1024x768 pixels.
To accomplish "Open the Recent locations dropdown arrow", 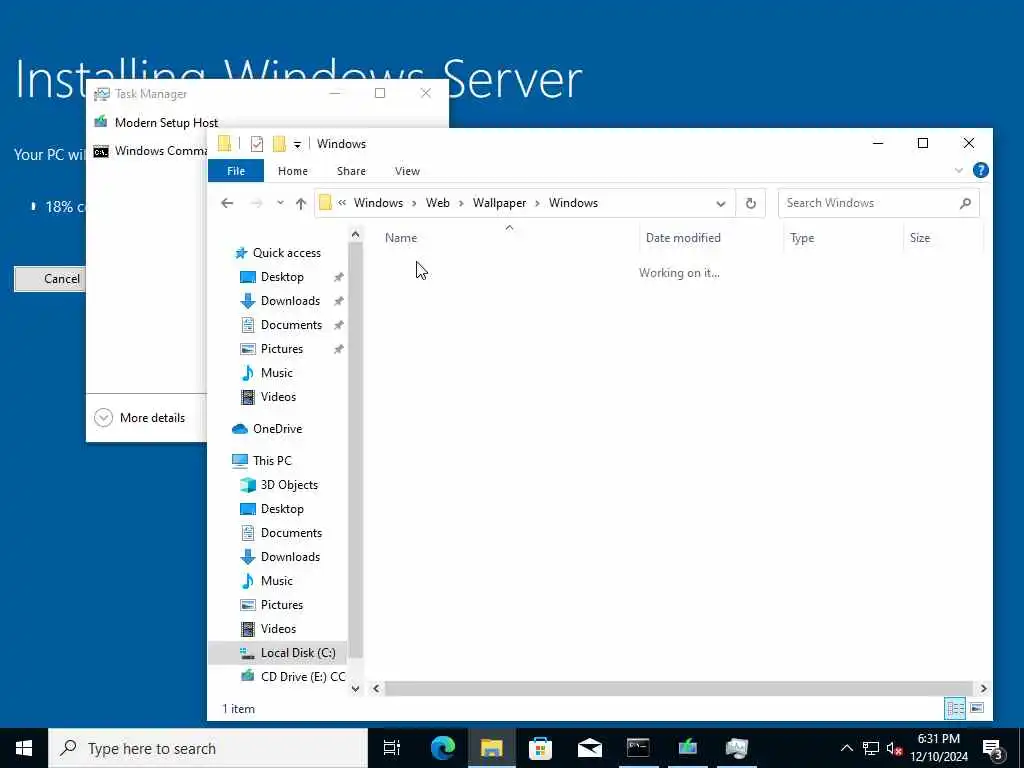I will pos(280,203).
